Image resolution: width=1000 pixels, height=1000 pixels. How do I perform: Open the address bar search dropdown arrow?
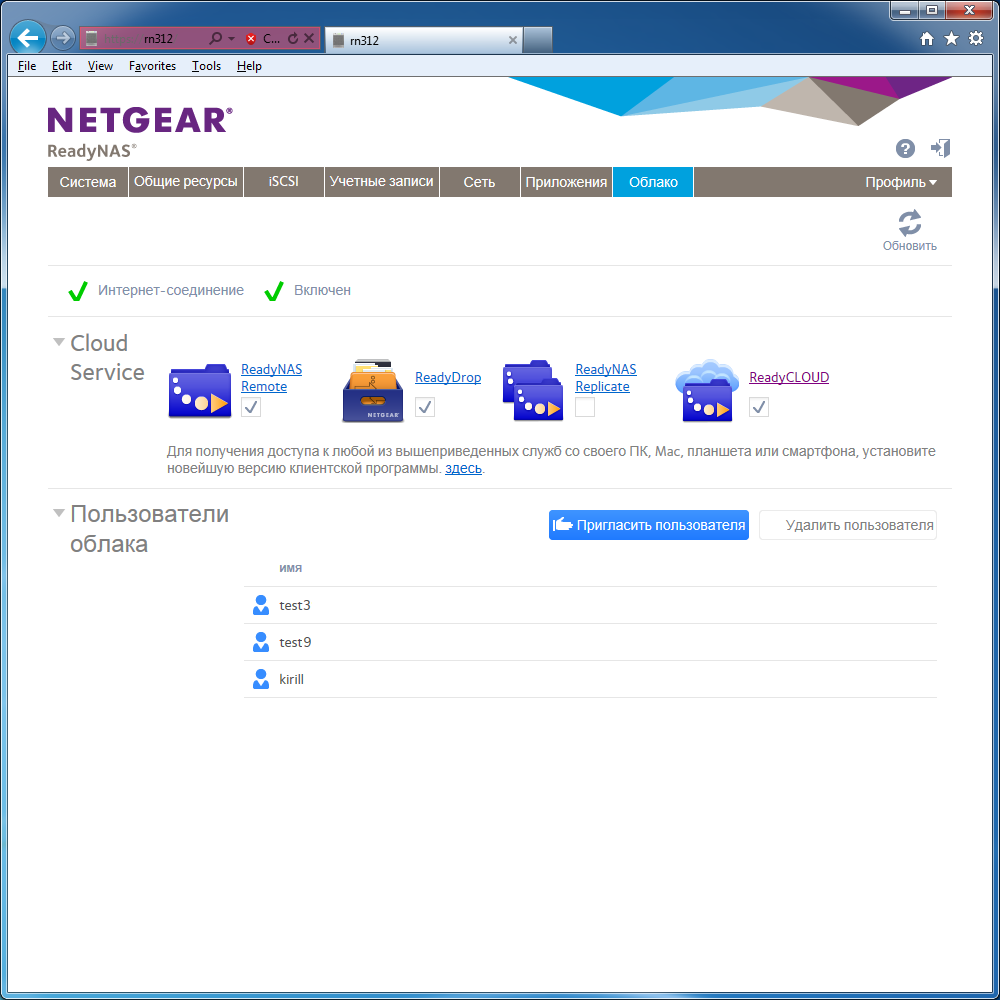[232, 39]
